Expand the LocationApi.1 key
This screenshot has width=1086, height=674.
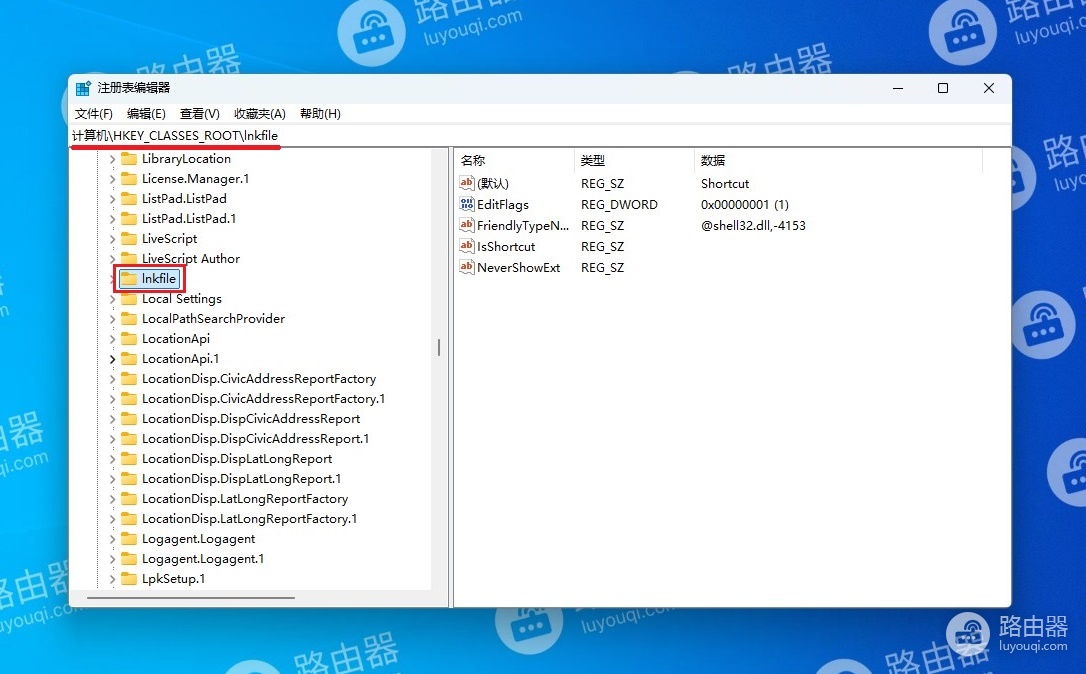[x=112, y=360]
